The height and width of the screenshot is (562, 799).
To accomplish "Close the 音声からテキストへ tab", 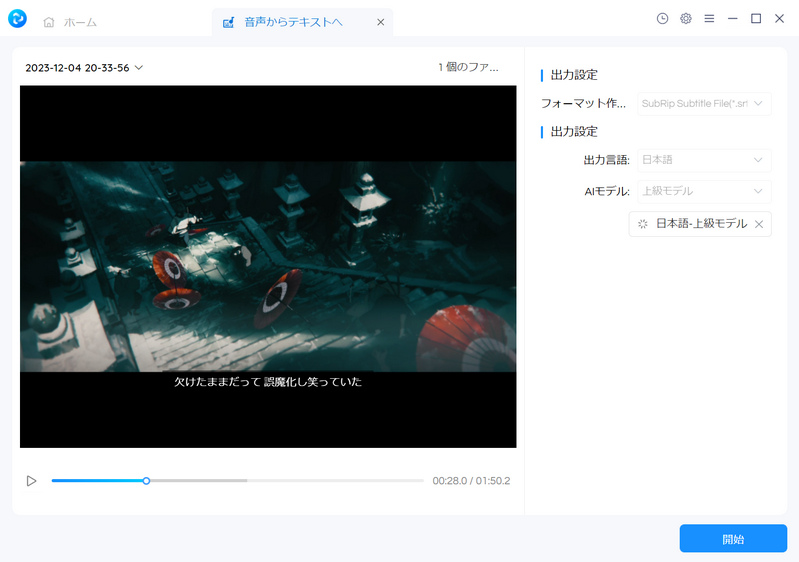I will (381, 22).
